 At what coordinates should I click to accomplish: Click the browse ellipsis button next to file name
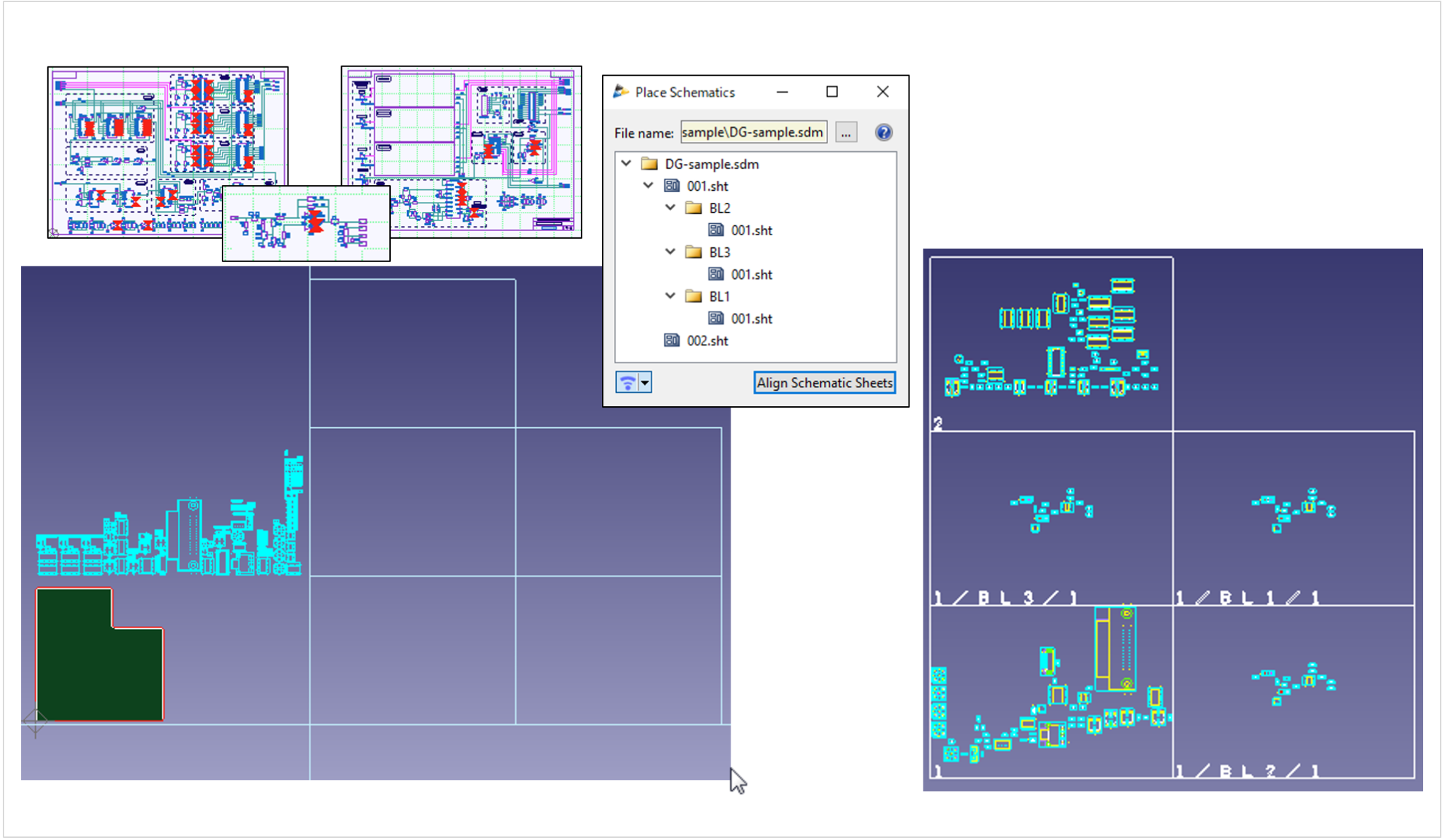[846, 132]
